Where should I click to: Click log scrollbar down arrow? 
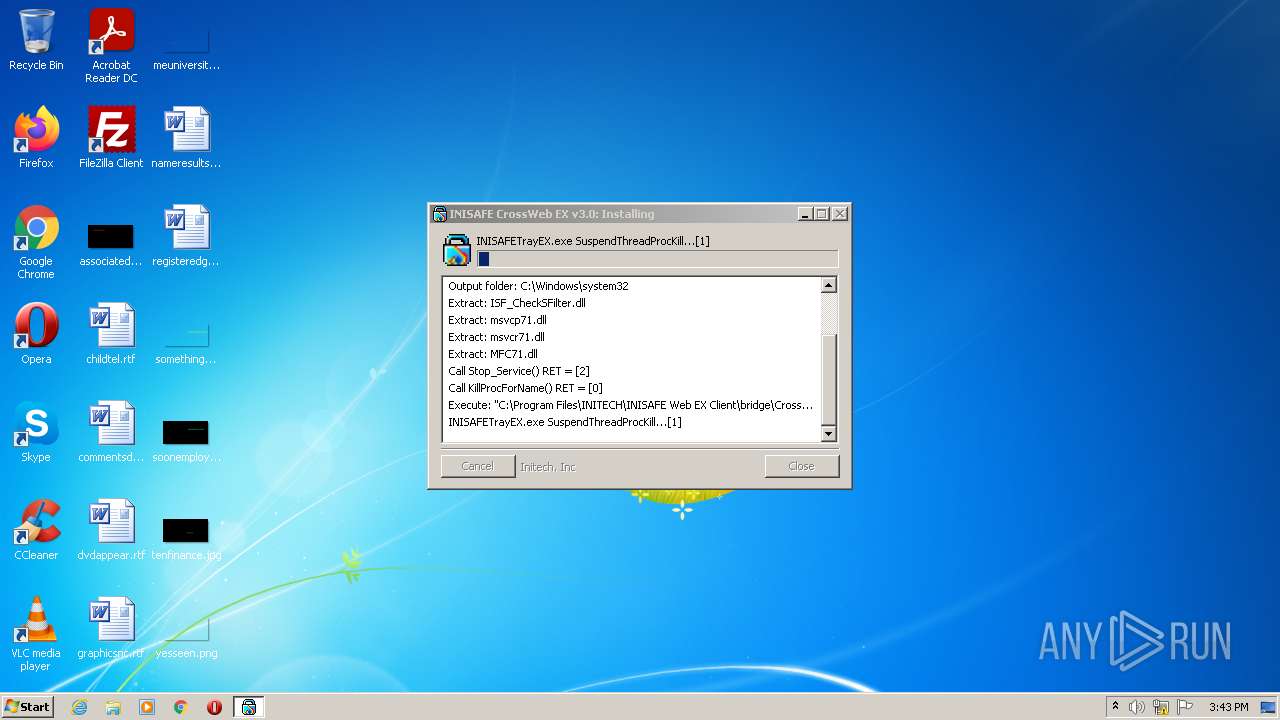(828, 433)
